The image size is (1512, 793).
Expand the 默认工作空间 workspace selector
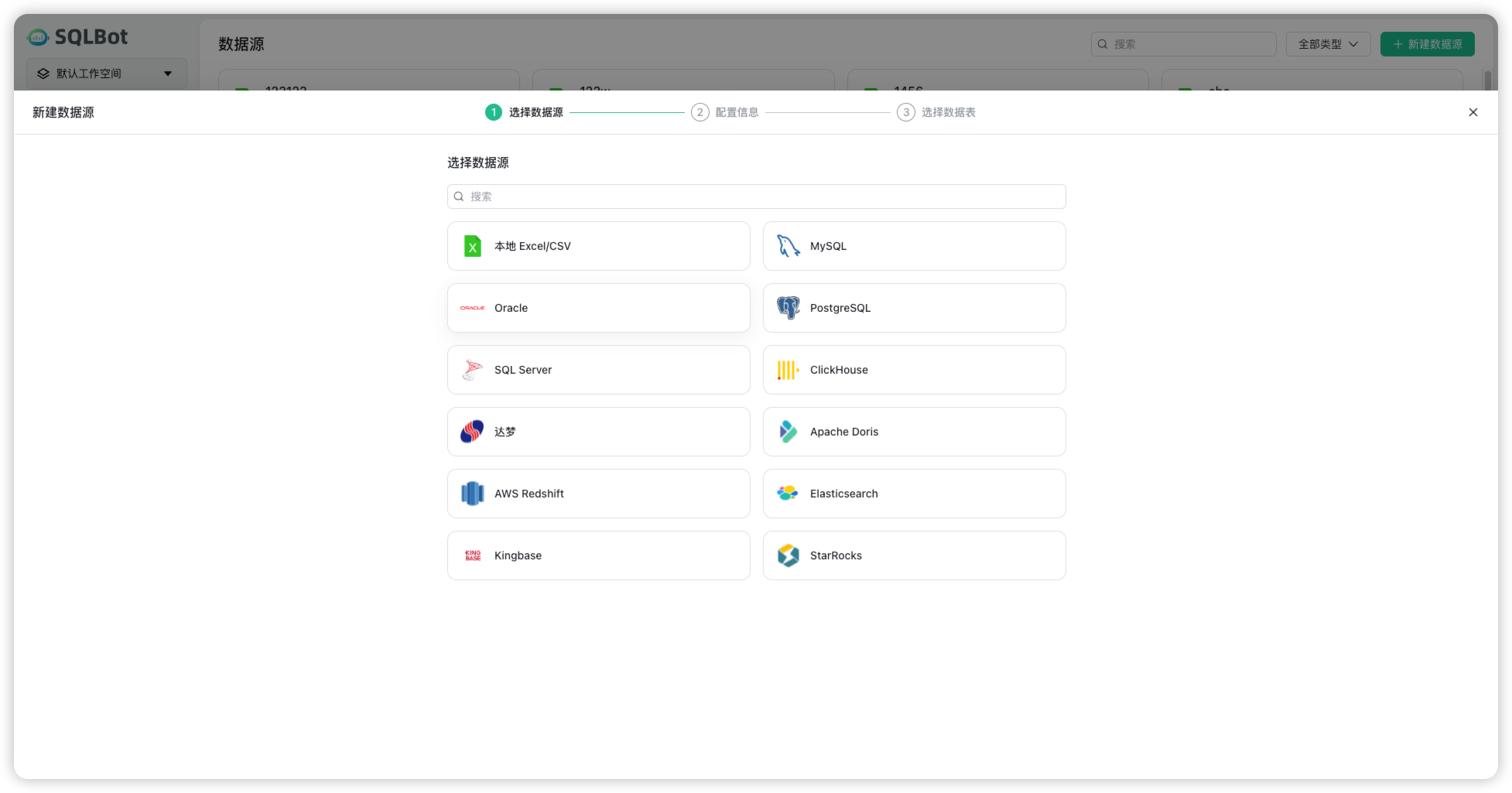click(107, 73)
